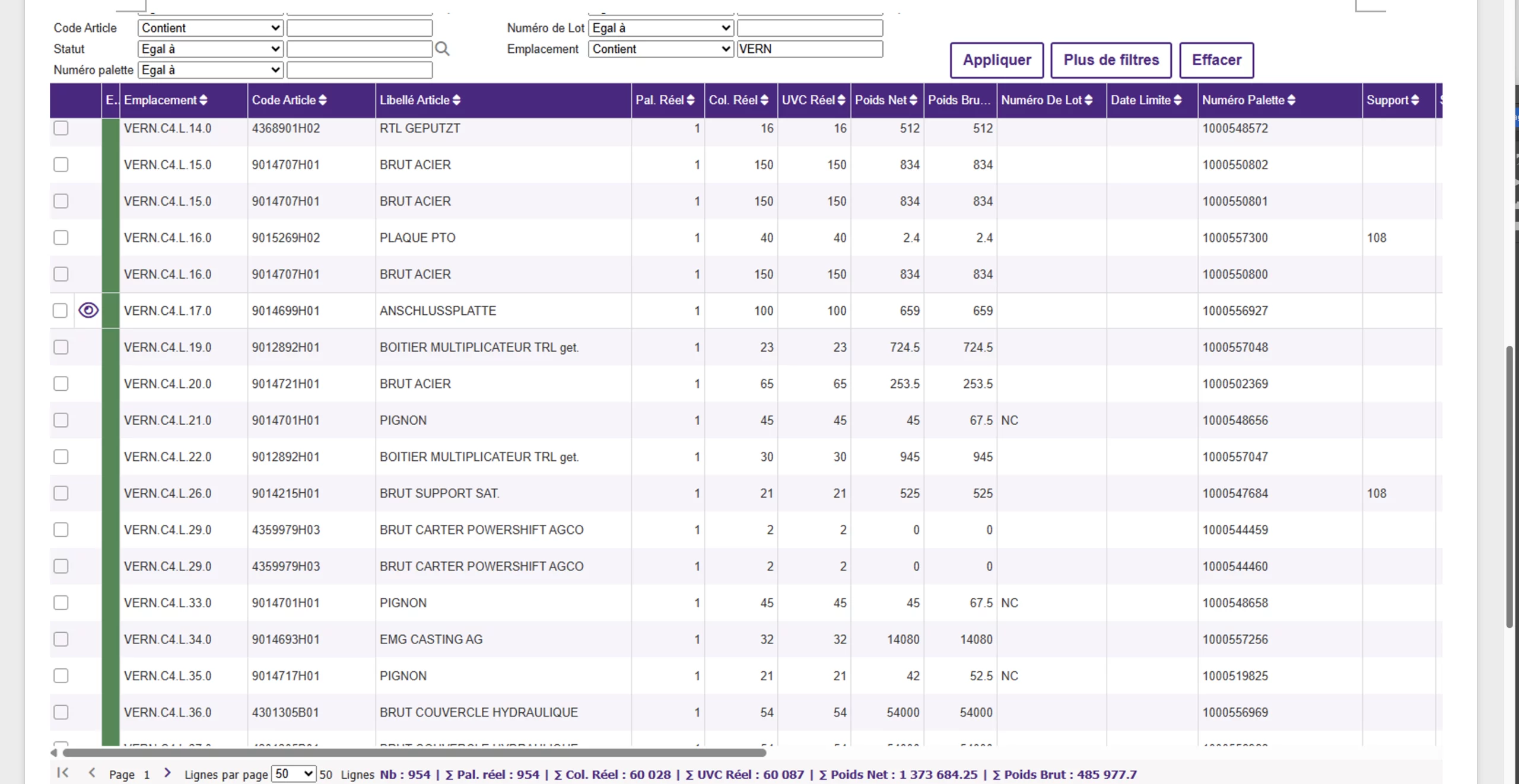Check the row for PLAQUE PTO
Screen dimensions: 1519x784
61,237
